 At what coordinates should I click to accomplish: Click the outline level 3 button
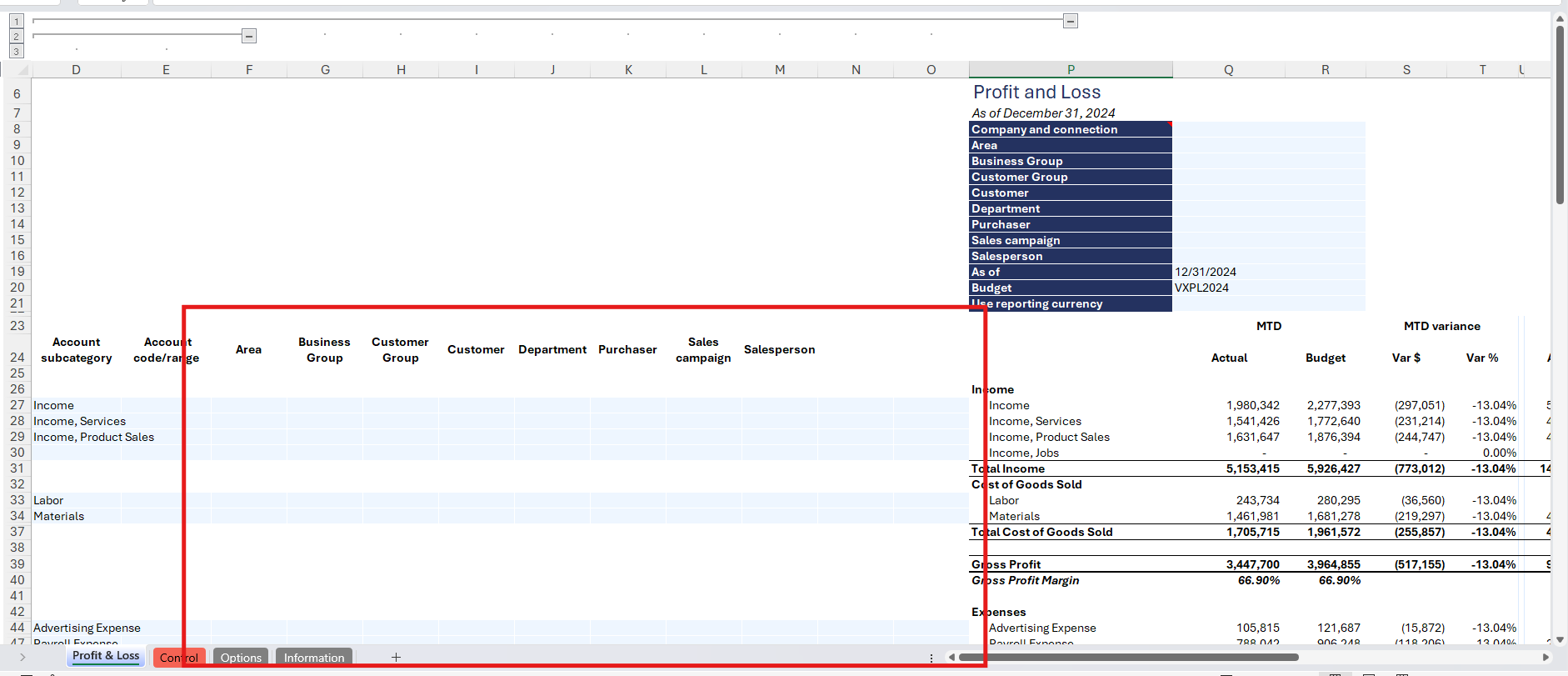coord(17,52)
